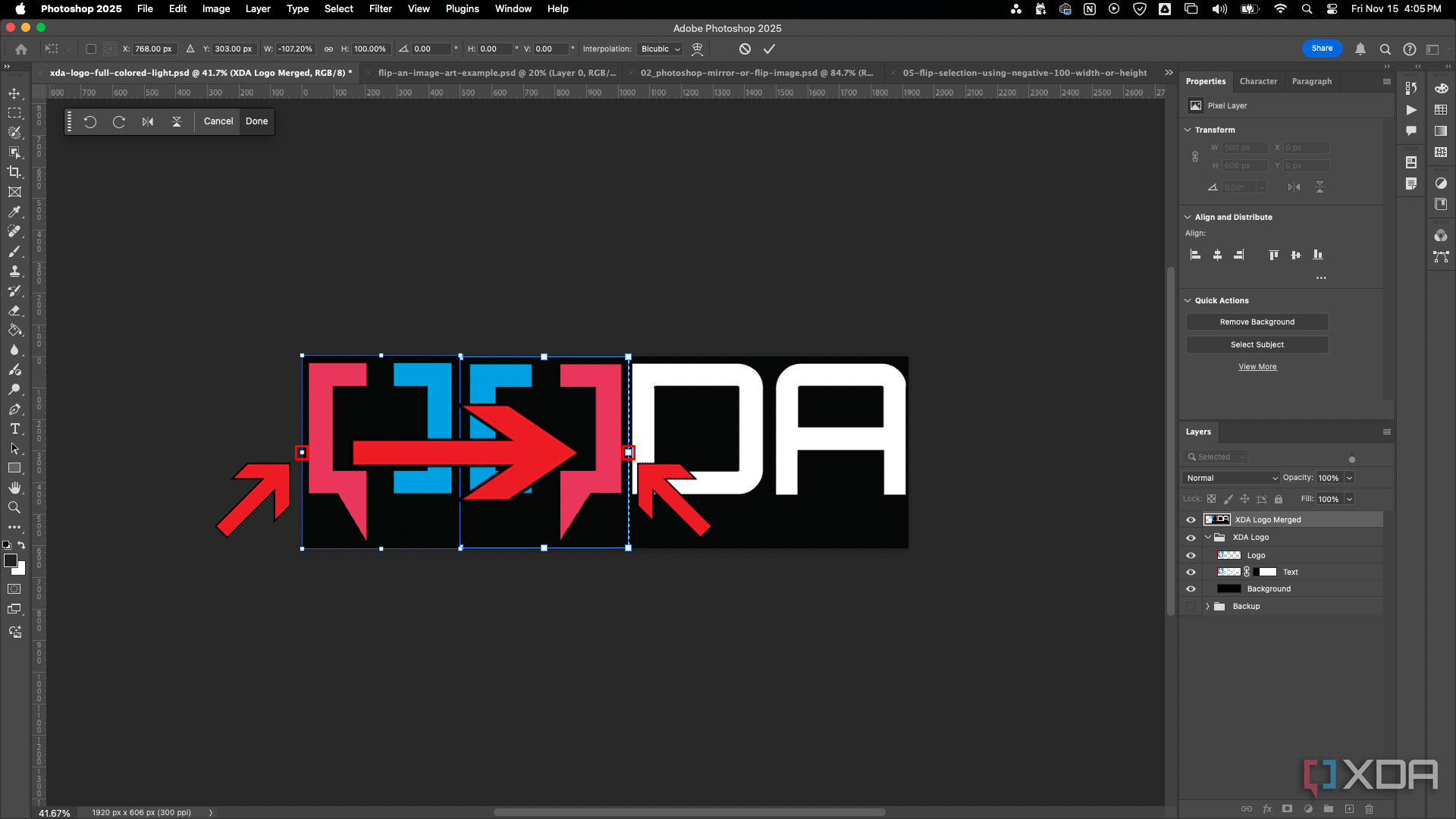The image size is (1456, 819).
Task: Click the foreground color swatch
Action: click(11, 560)
